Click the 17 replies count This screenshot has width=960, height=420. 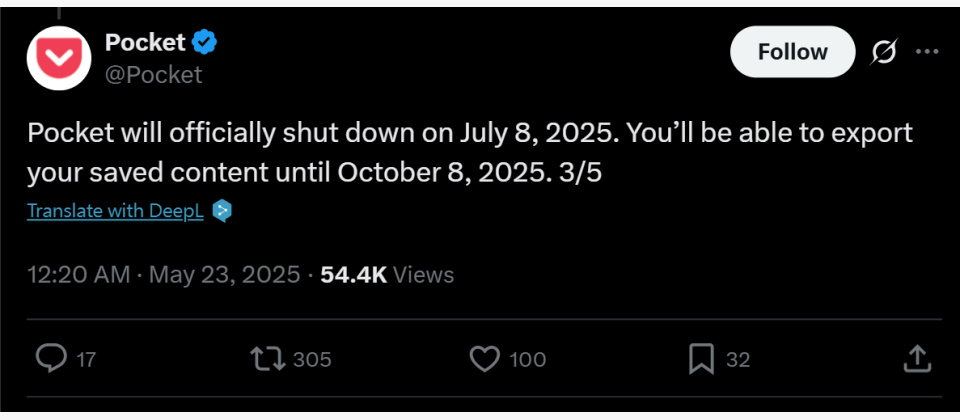click(86, 360)
